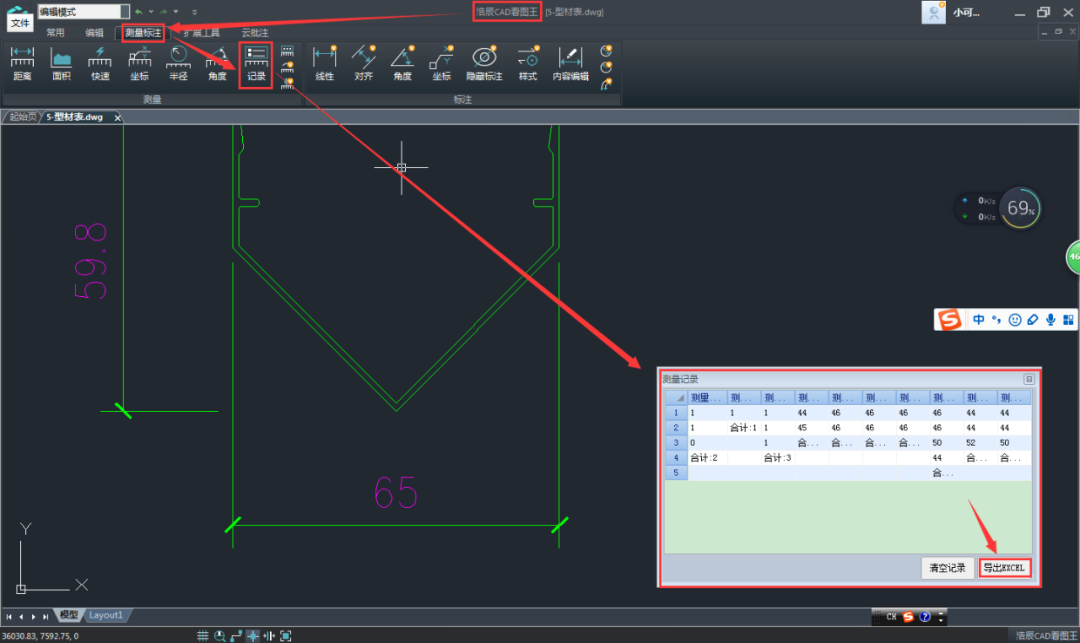The image size is (1080, 643).
Task: Jump to the first layout tab arrow
Action: click(9, 617)
